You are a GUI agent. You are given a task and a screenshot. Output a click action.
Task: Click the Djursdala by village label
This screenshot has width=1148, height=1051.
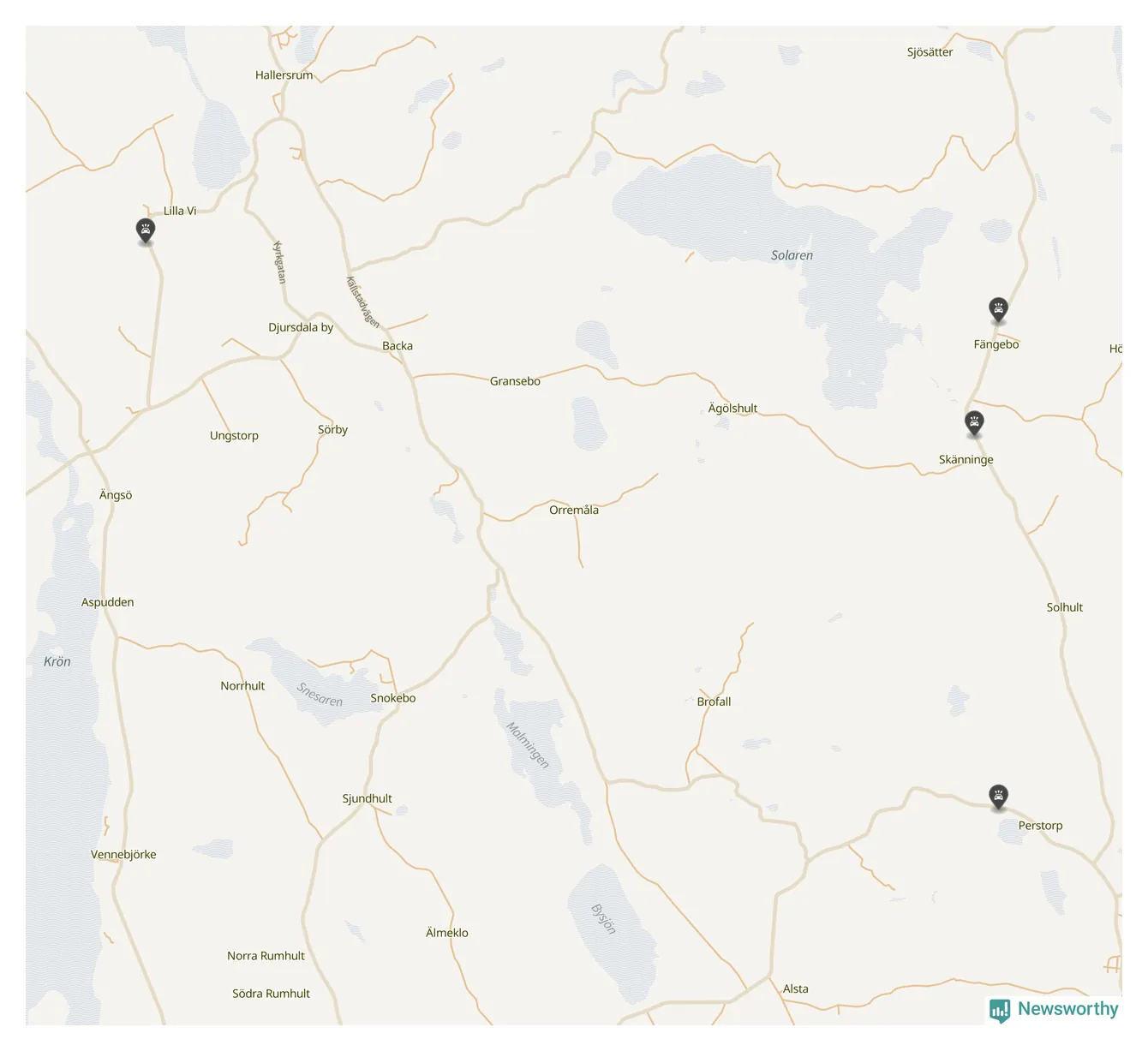pos(301,327)
